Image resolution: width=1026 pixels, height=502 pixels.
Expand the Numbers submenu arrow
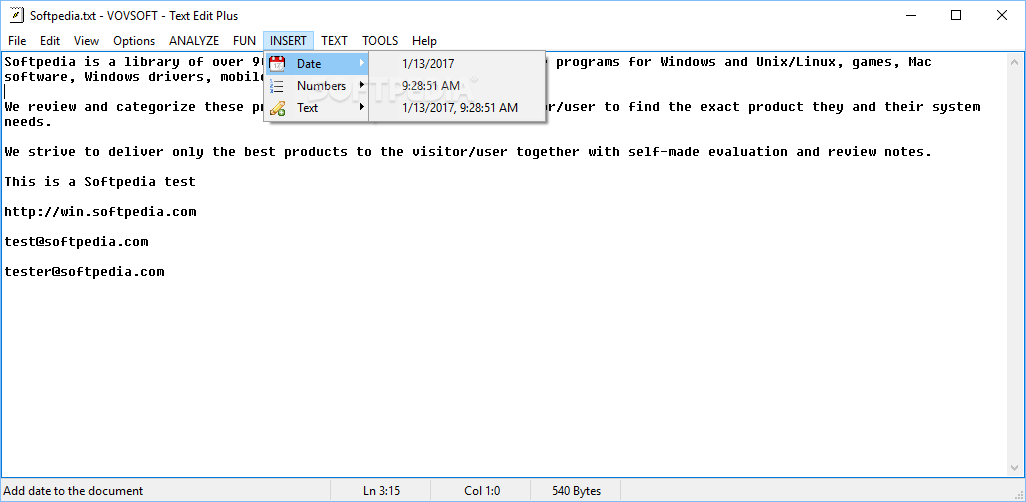361,85
